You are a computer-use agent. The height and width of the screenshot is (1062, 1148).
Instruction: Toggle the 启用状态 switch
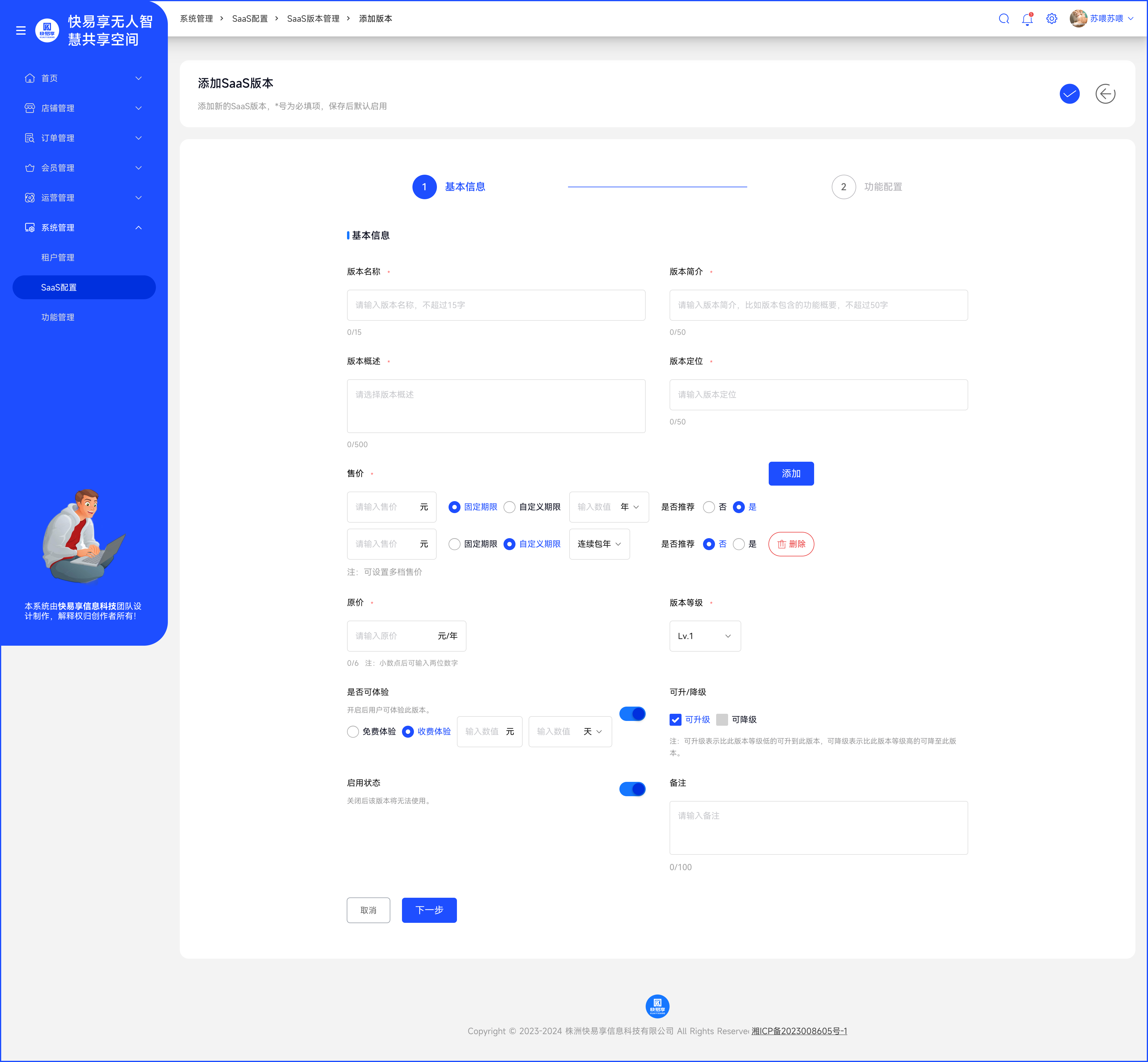click(632, 789)
